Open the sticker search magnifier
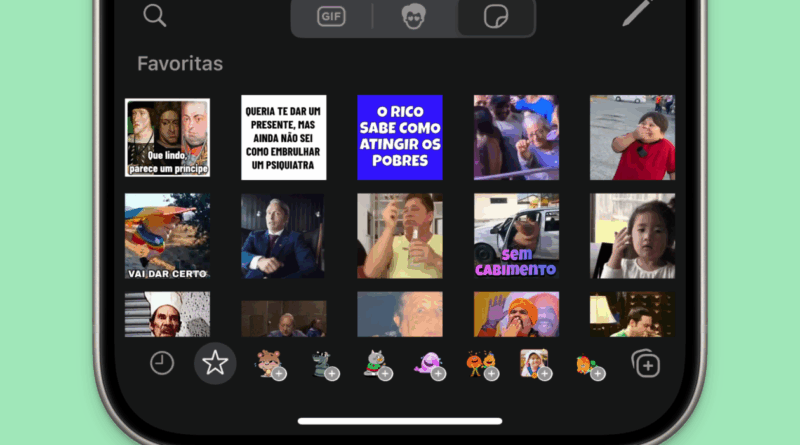Image resolution: width=800 pixels, height=445 pixels. coord(155,15)
